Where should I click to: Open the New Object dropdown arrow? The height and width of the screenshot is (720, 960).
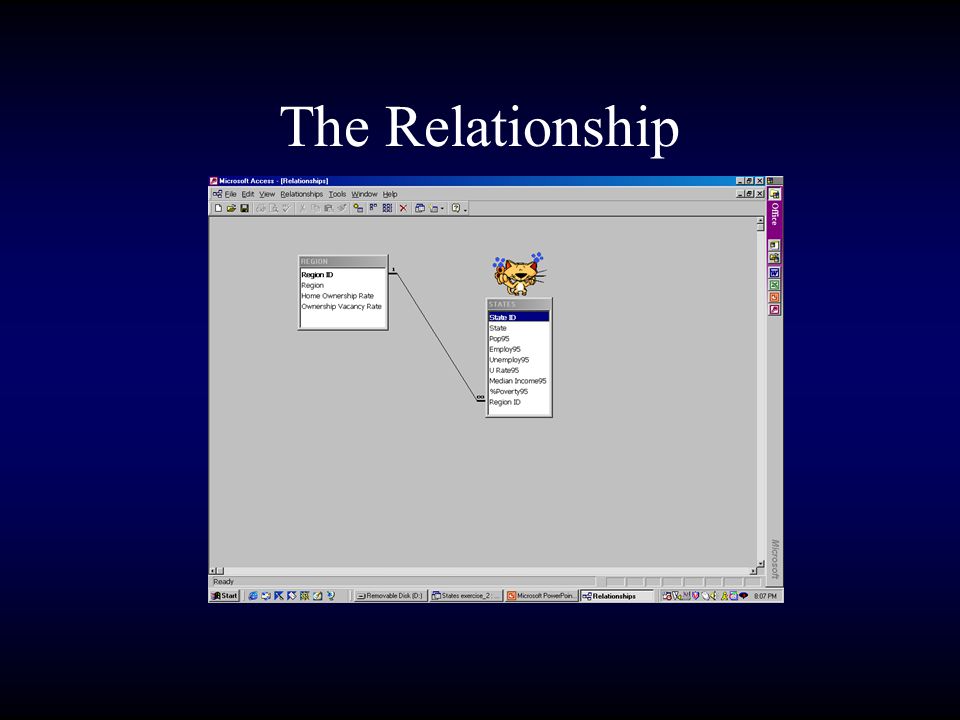pyautogui.click(x=443, y=209)
